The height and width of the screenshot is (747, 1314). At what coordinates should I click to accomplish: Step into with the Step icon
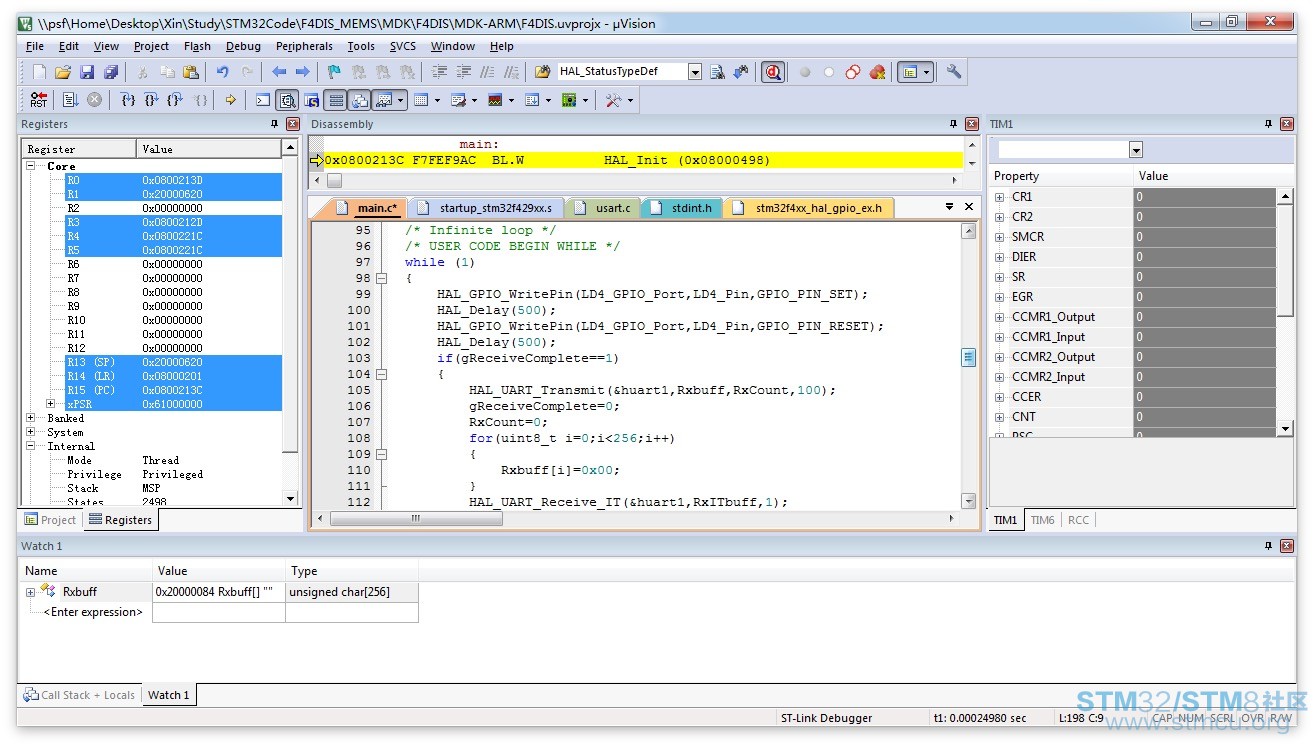click(x=127, y=100)
